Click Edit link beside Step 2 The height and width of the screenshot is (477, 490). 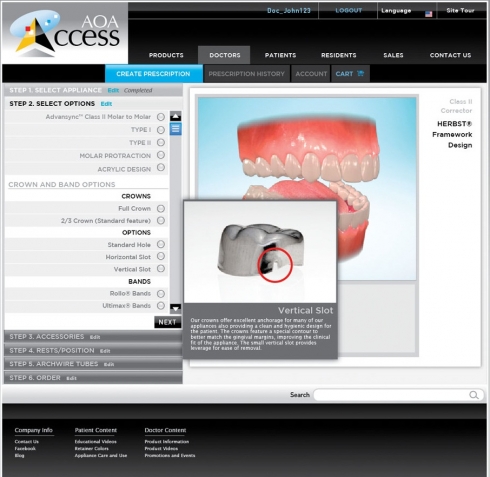point(106,104)
